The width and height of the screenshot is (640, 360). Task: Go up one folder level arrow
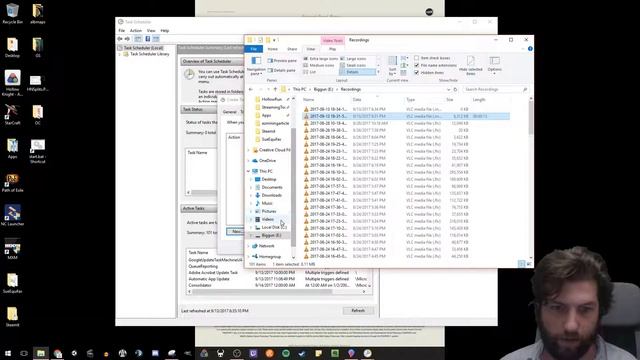coord(275,89)
